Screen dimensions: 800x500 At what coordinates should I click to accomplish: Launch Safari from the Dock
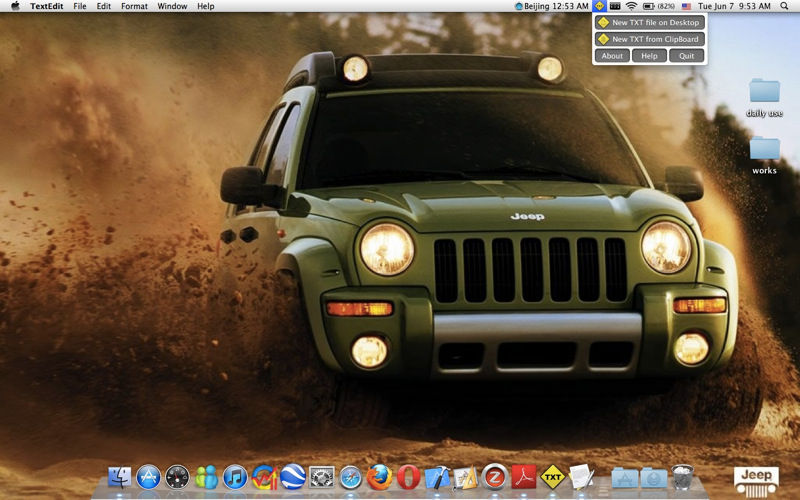coord(351,478)
